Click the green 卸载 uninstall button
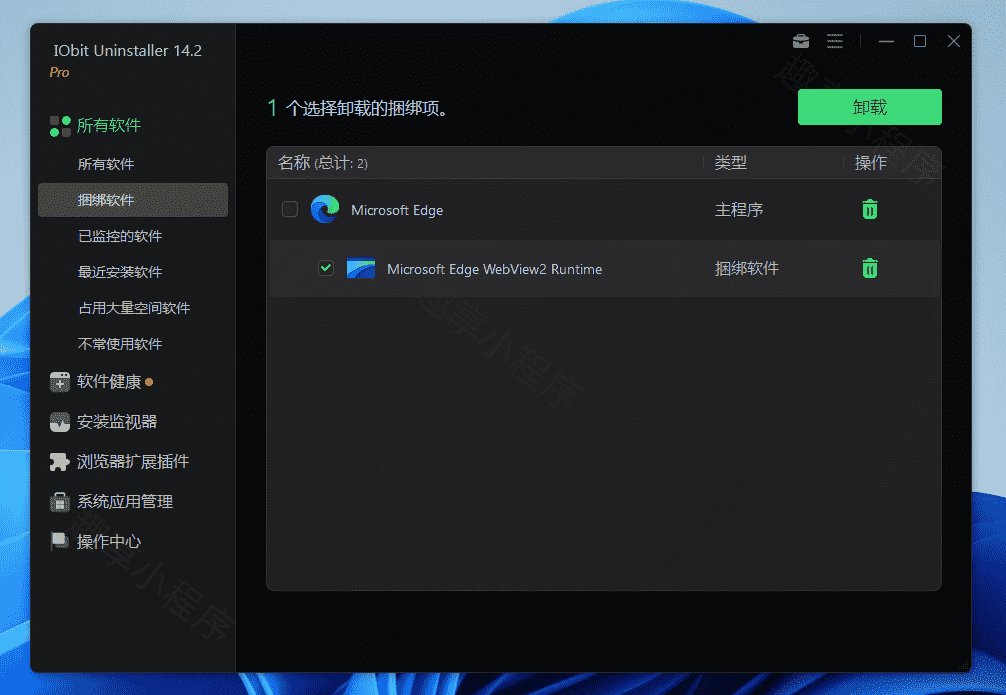Viewport: 1006px width, 695px height. [x=869, y=107]
